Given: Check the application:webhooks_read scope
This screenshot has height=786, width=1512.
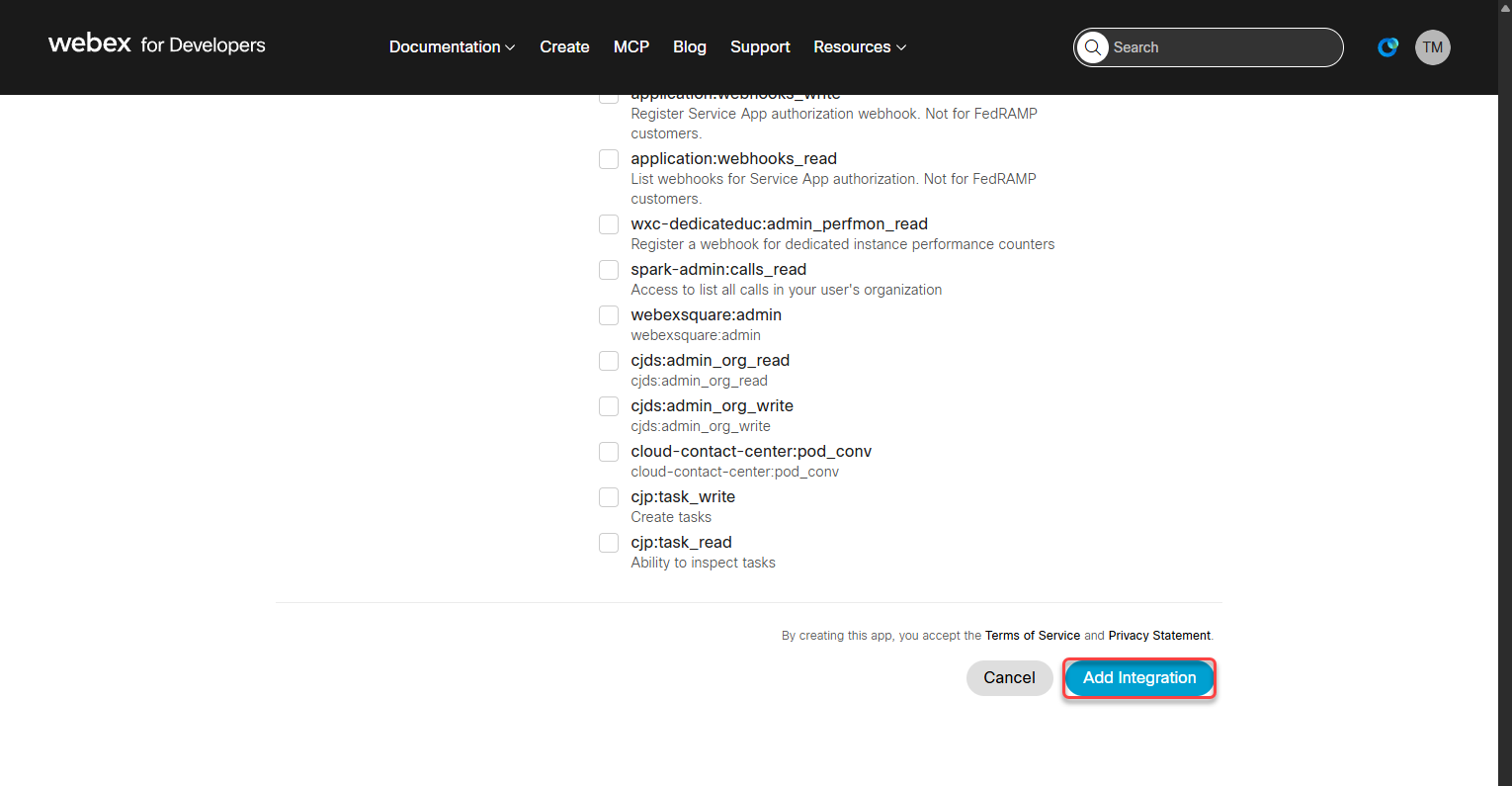Looking at the screenshot, I should (609, 159).
